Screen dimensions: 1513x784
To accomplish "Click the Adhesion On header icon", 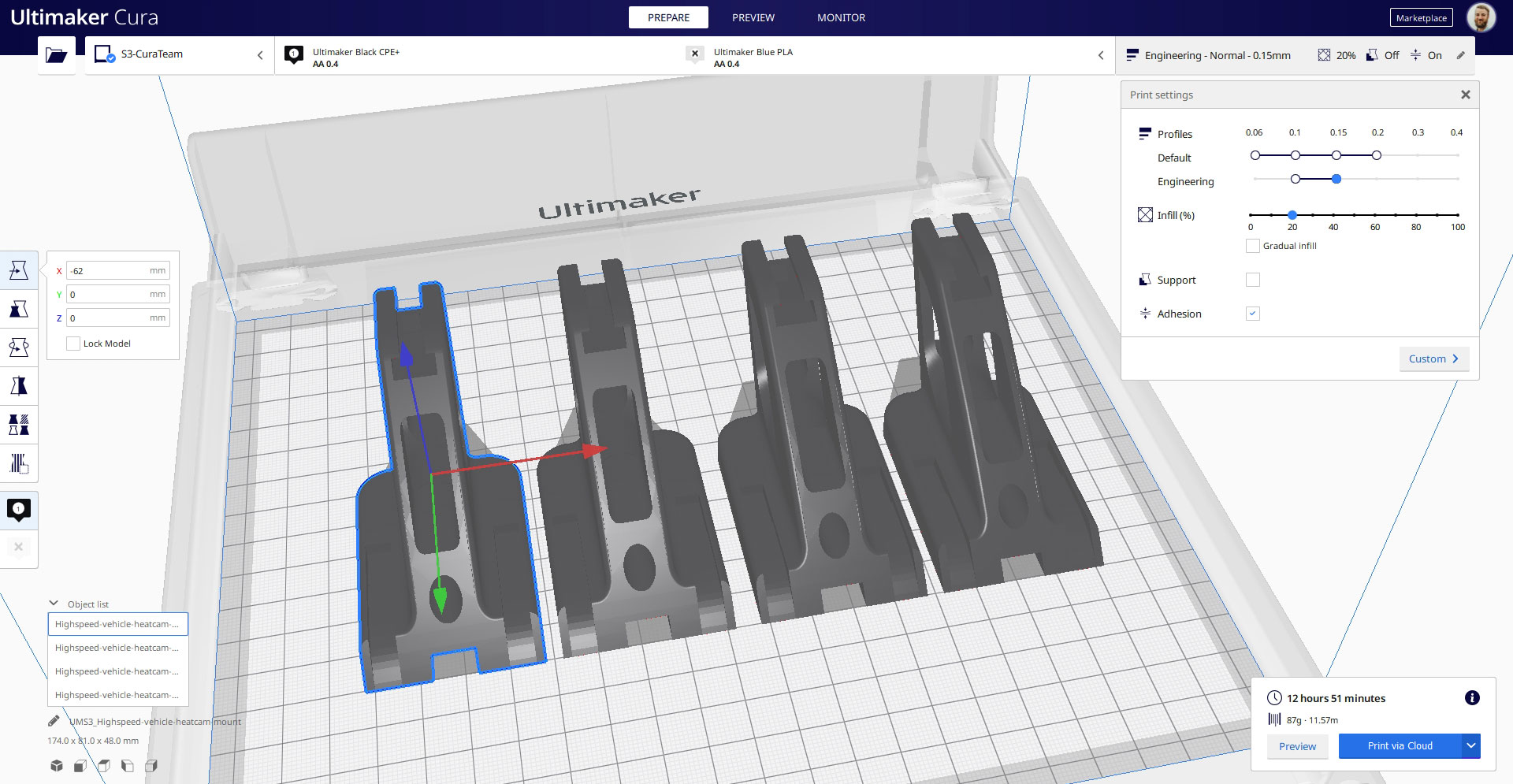I will click(1415, 55).
